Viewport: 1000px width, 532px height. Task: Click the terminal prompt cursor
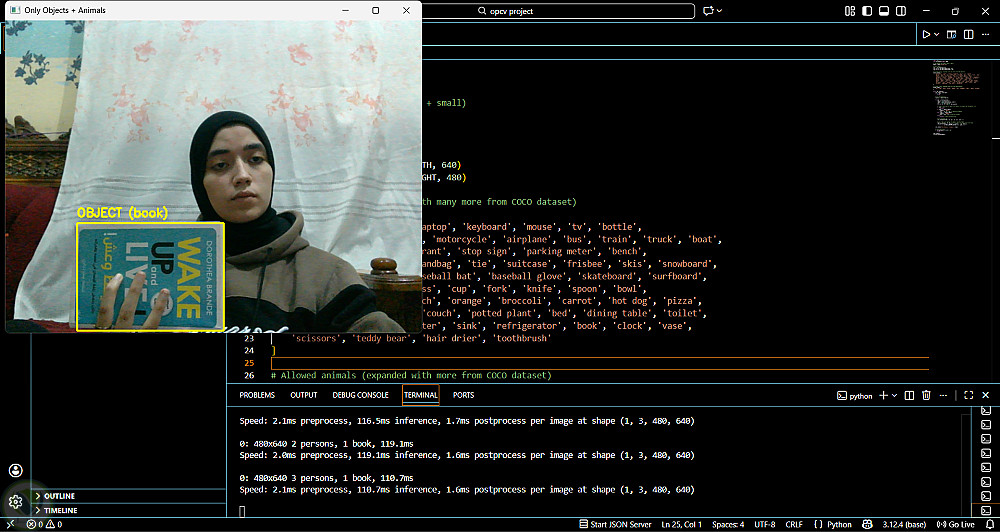pos(242,511)
